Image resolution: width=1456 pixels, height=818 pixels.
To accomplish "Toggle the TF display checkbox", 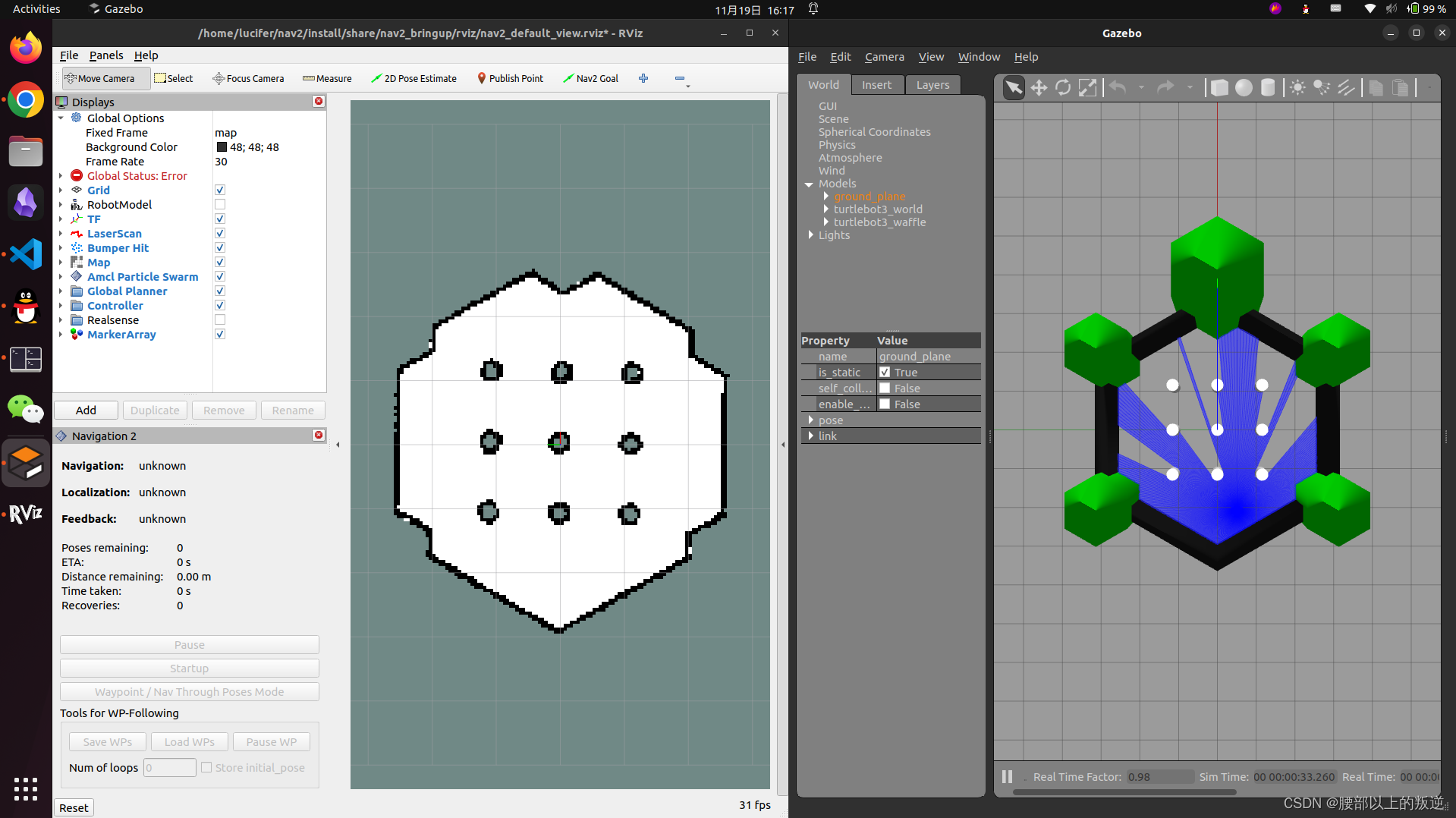I will pos(220,219).
